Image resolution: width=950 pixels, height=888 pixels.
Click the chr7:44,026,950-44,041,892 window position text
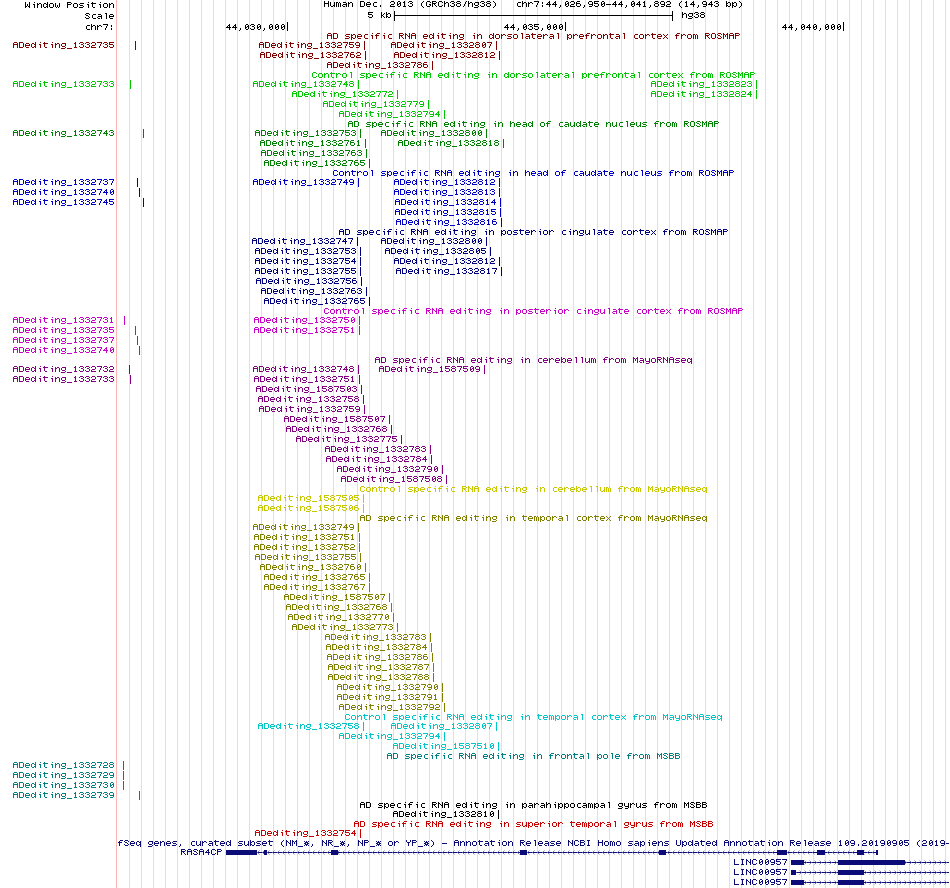coord(629,4)
